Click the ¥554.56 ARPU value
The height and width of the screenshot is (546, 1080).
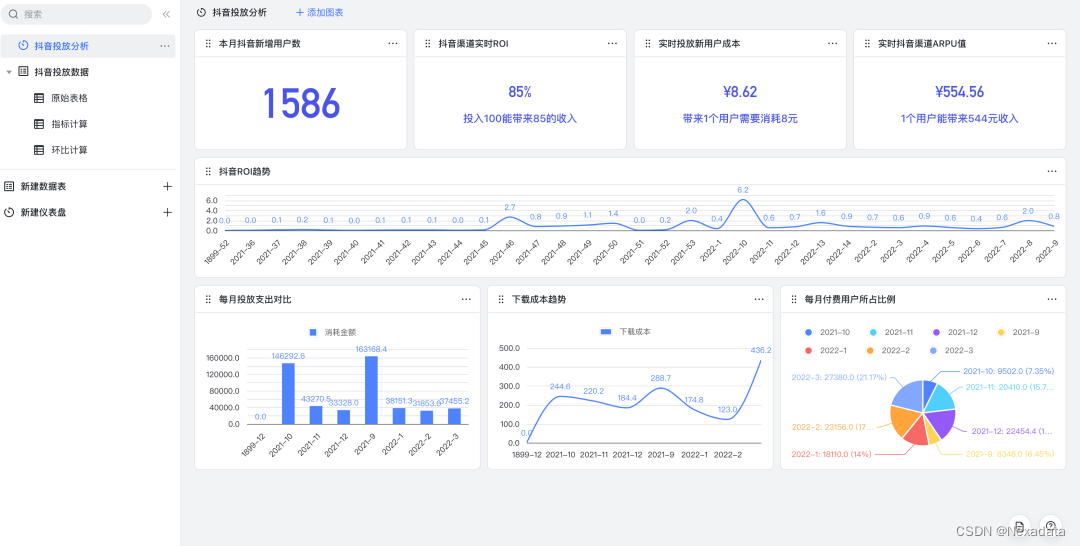click(959, 92)
